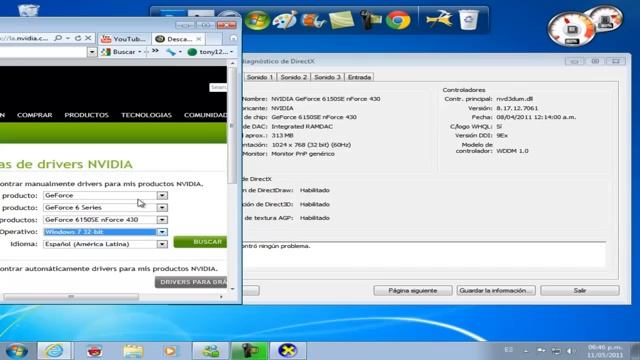Open the TECNOLOGIAS menu on NVIDIA site

click(146, 115)
